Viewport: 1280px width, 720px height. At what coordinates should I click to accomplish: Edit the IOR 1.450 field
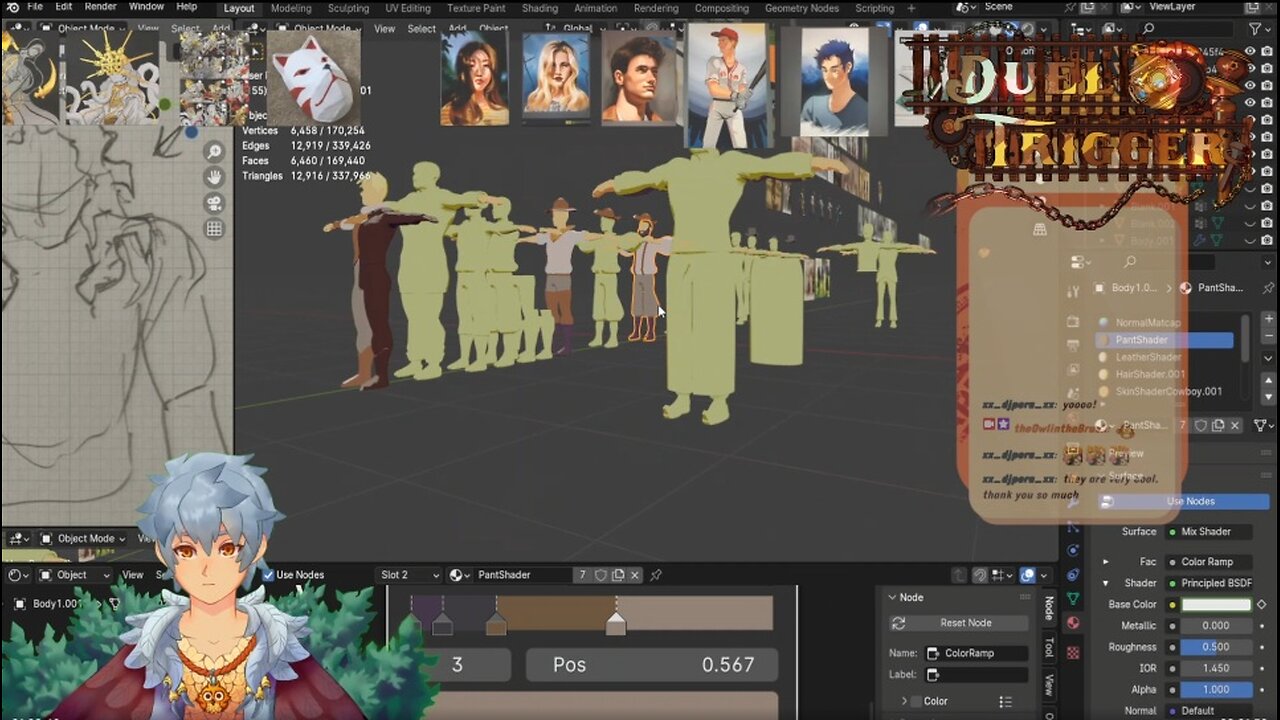point(1216,668)
